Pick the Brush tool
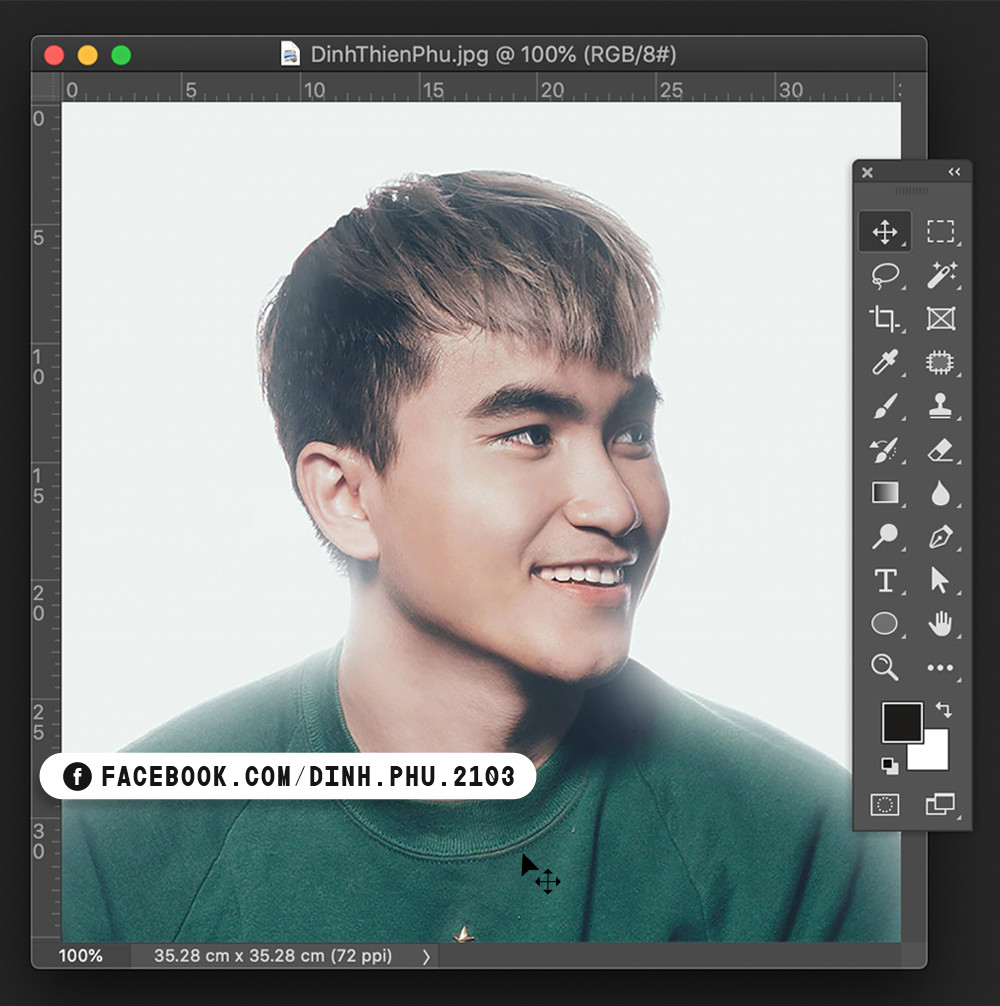 click(884, 406)
